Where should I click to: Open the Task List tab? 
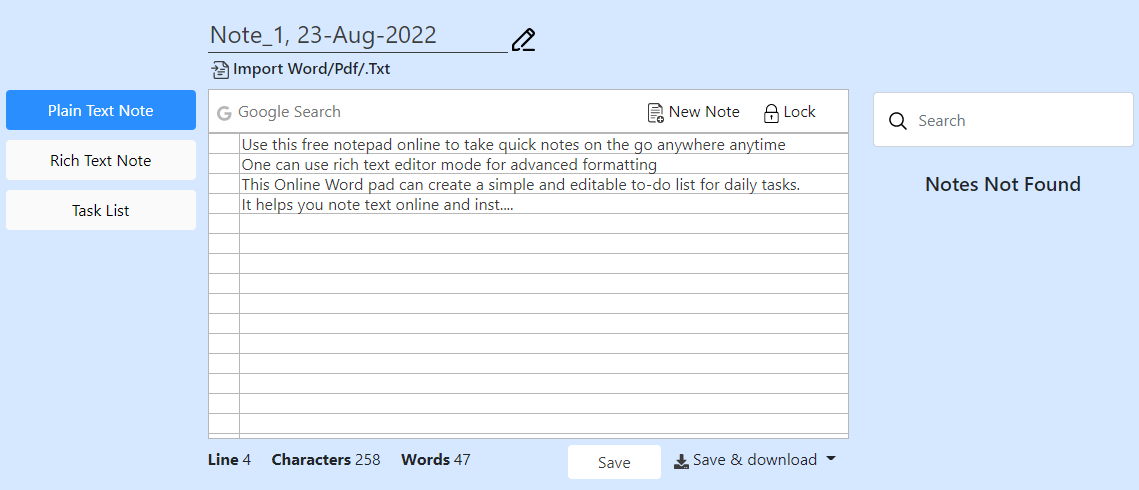pyautogui.click(x=101, y=211)
